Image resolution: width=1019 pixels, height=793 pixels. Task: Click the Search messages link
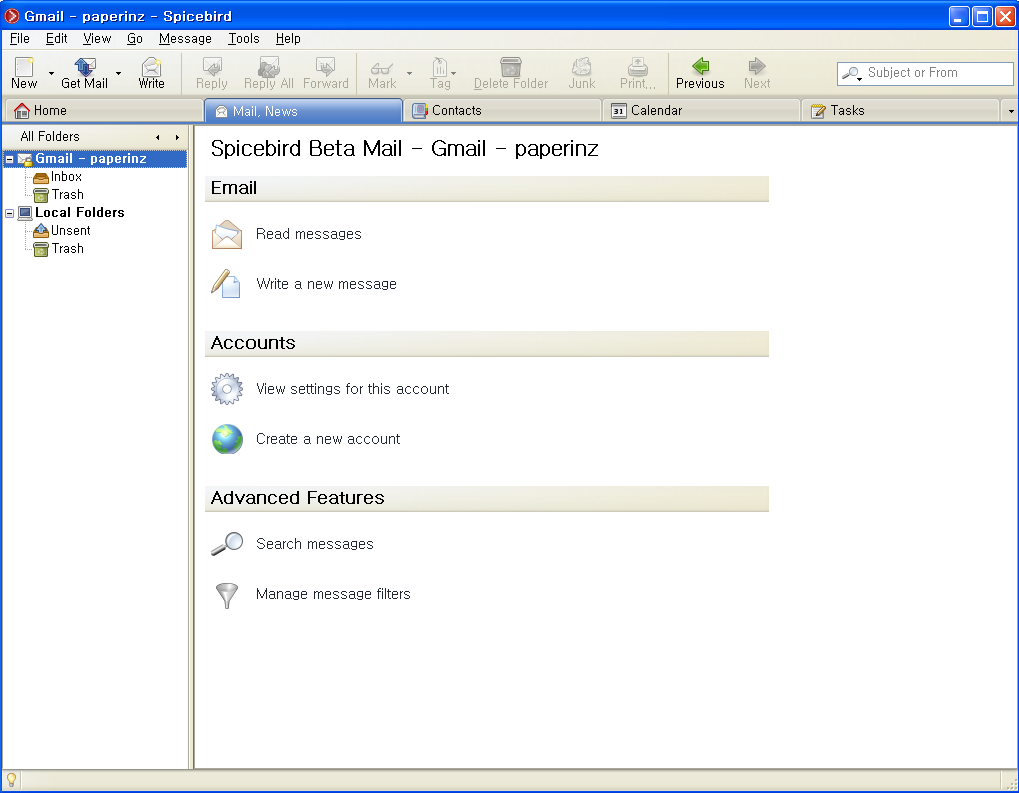point(315,544)
